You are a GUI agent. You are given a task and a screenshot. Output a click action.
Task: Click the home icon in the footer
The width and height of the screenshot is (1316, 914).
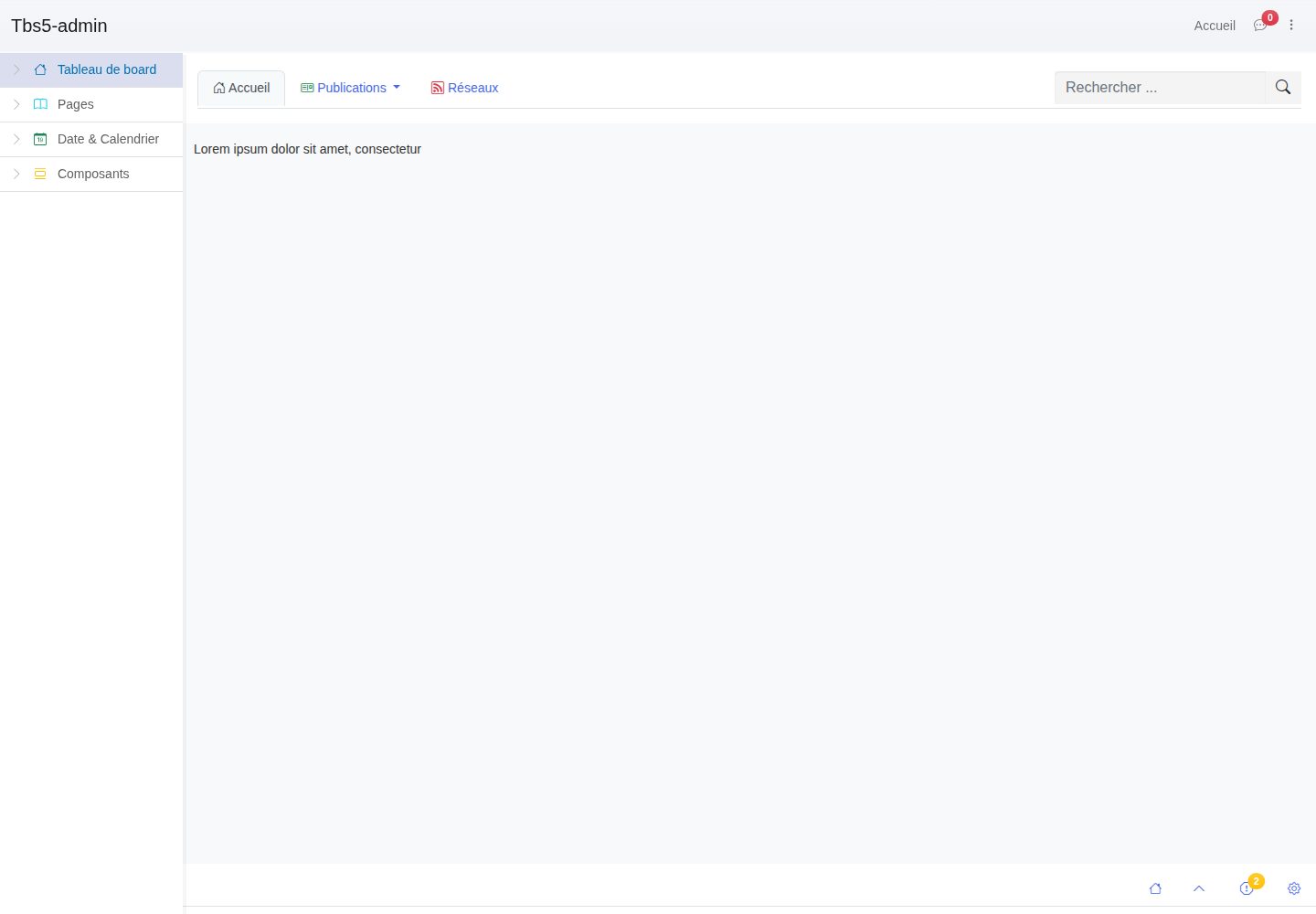tap(1155, 888)
